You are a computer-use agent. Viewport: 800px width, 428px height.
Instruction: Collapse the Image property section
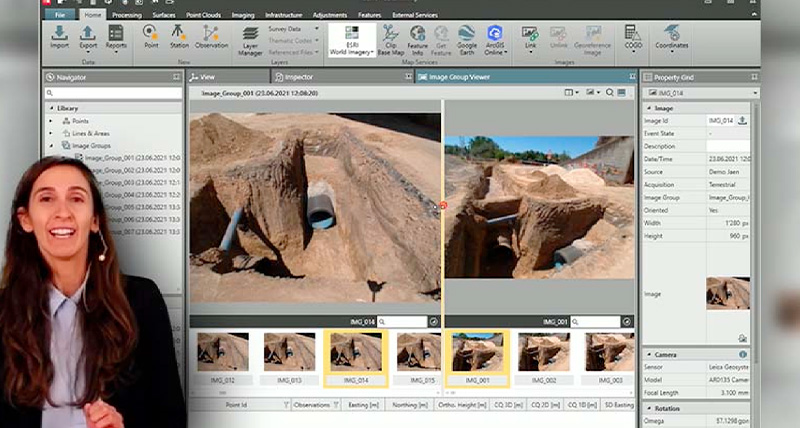click(649, 108)
